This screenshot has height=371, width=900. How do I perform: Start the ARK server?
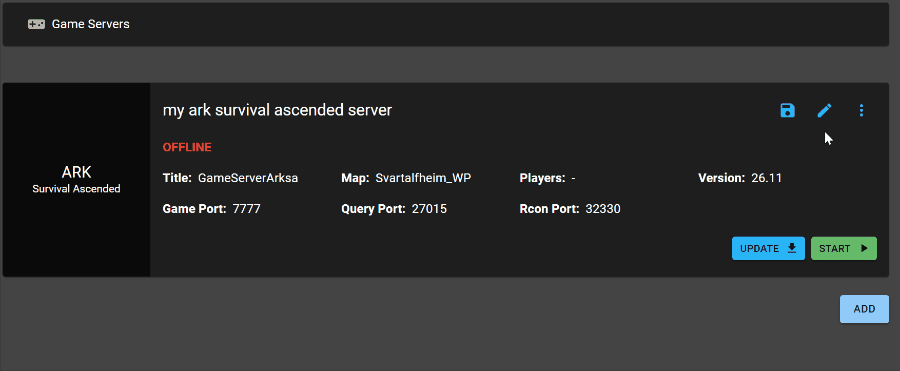[844, 249]
